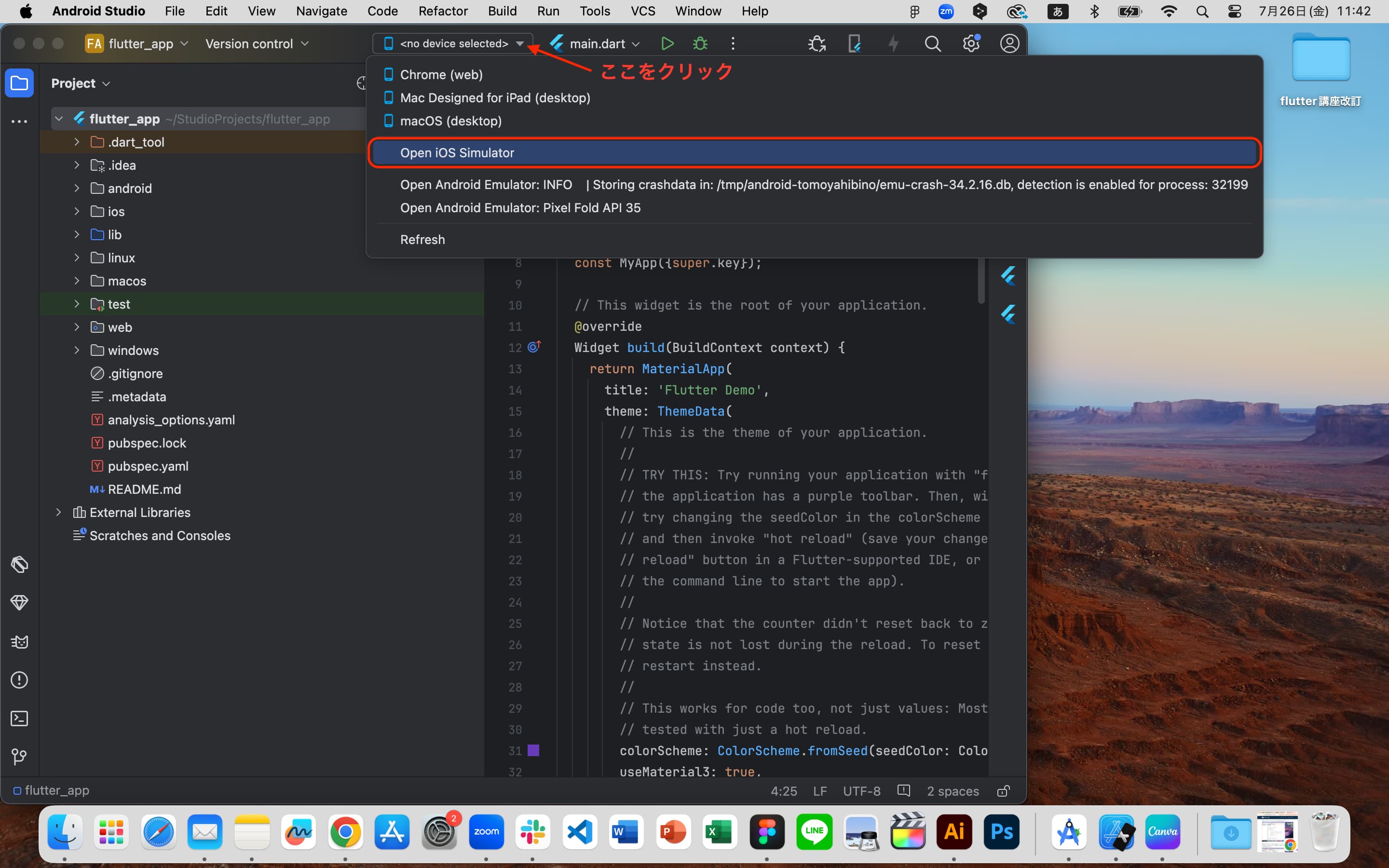This screenshot has width=1389, height=868.
Task: Click the lightning bolt hot reload icon
Action: pos(894,43)
